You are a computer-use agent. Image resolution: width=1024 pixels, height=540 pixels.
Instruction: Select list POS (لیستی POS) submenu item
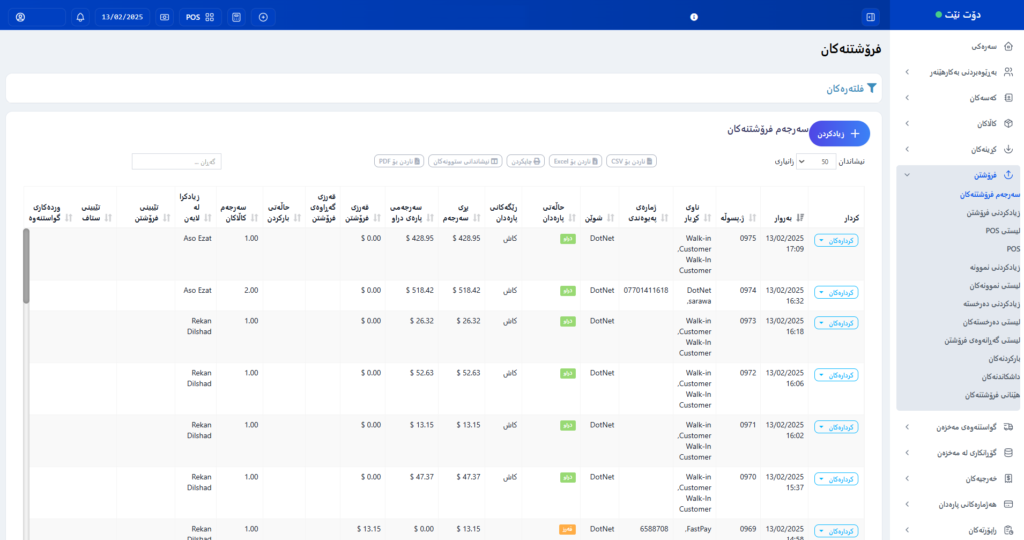[1002, 230]
